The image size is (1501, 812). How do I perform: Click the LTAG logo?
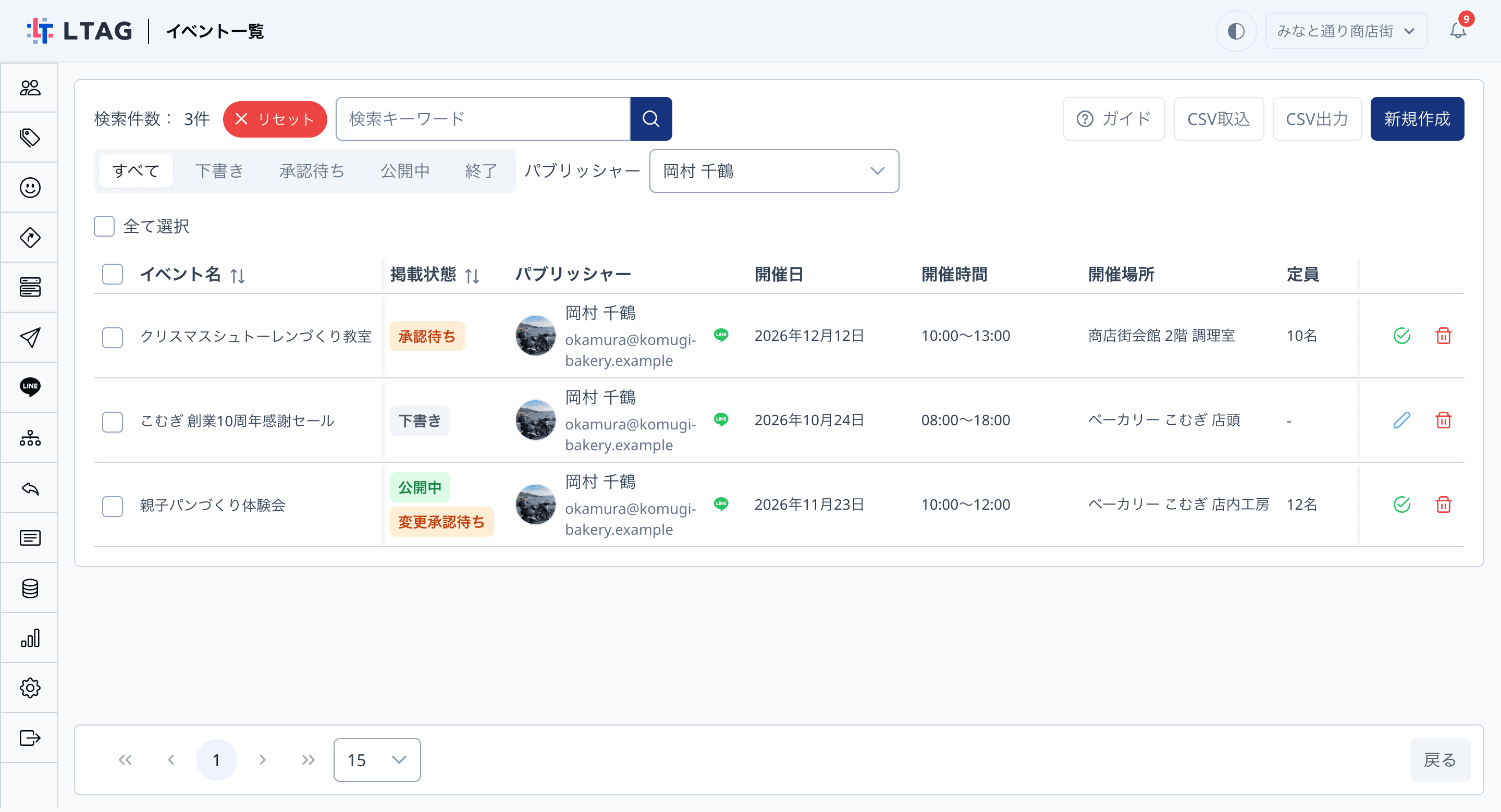point(80,31)
